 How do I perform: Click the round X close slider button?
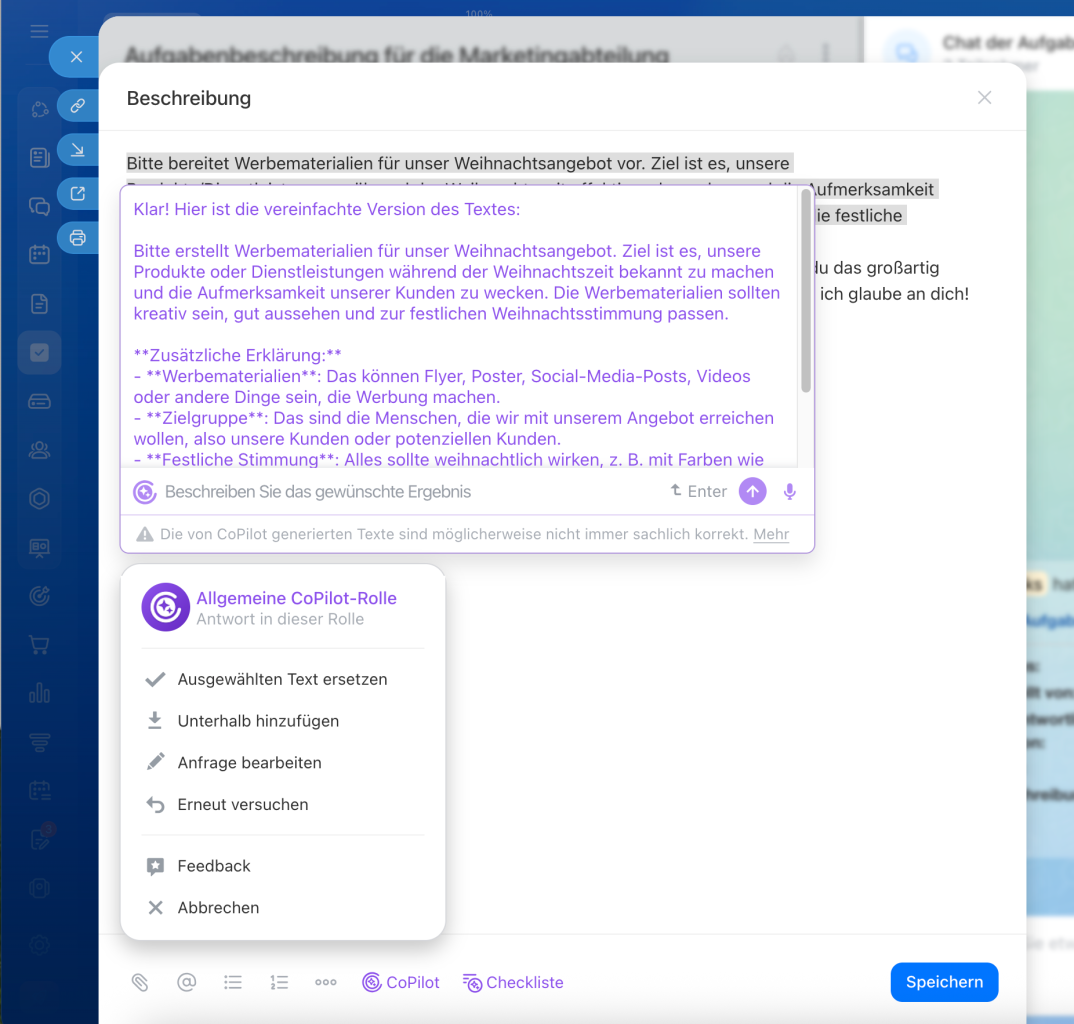click(x=76, y=57)
